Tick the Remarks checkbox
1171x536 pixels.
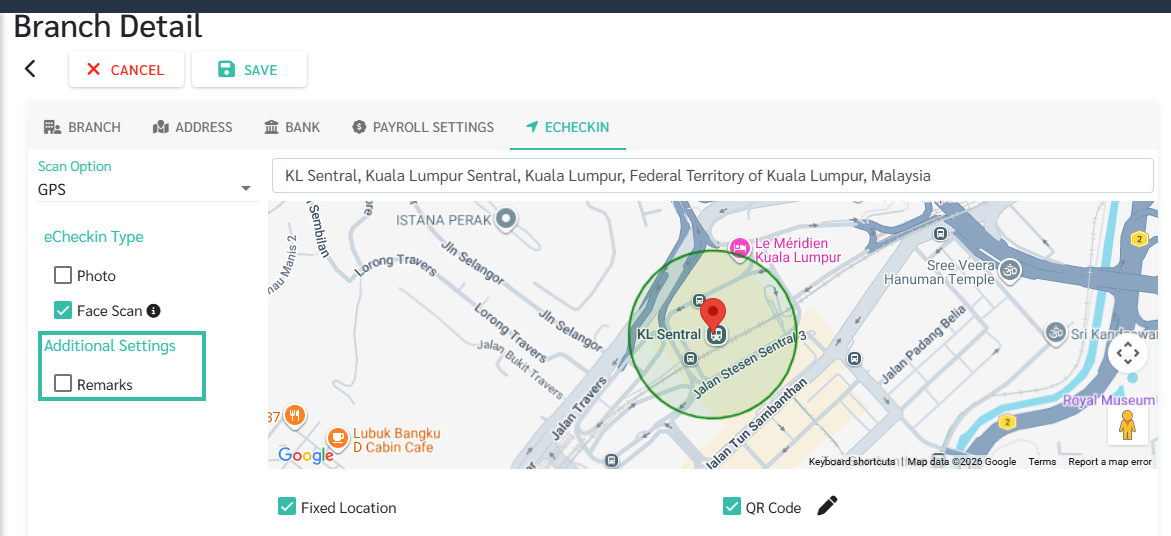tap(63, 384)
